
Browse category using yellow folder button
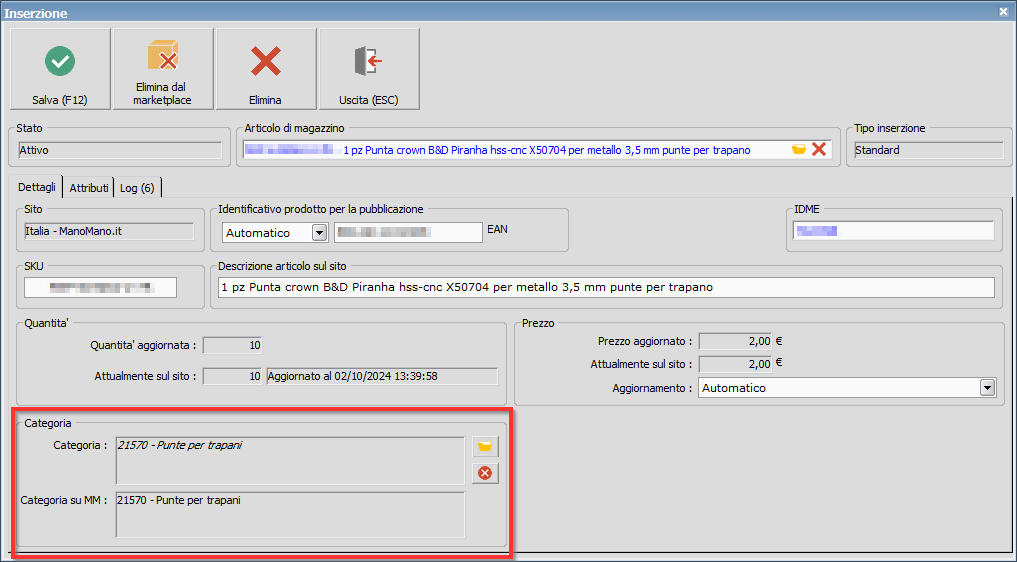[485, 447]
